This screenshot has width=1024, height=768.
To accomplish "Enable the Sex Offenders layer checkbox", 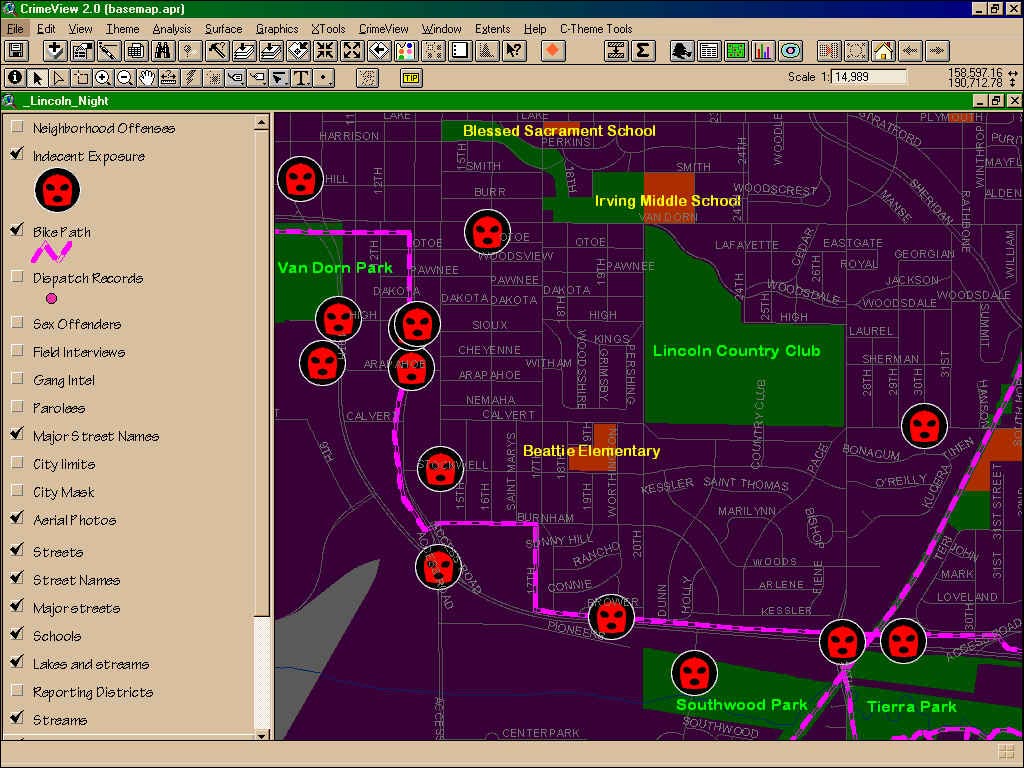I will point(17,323).
